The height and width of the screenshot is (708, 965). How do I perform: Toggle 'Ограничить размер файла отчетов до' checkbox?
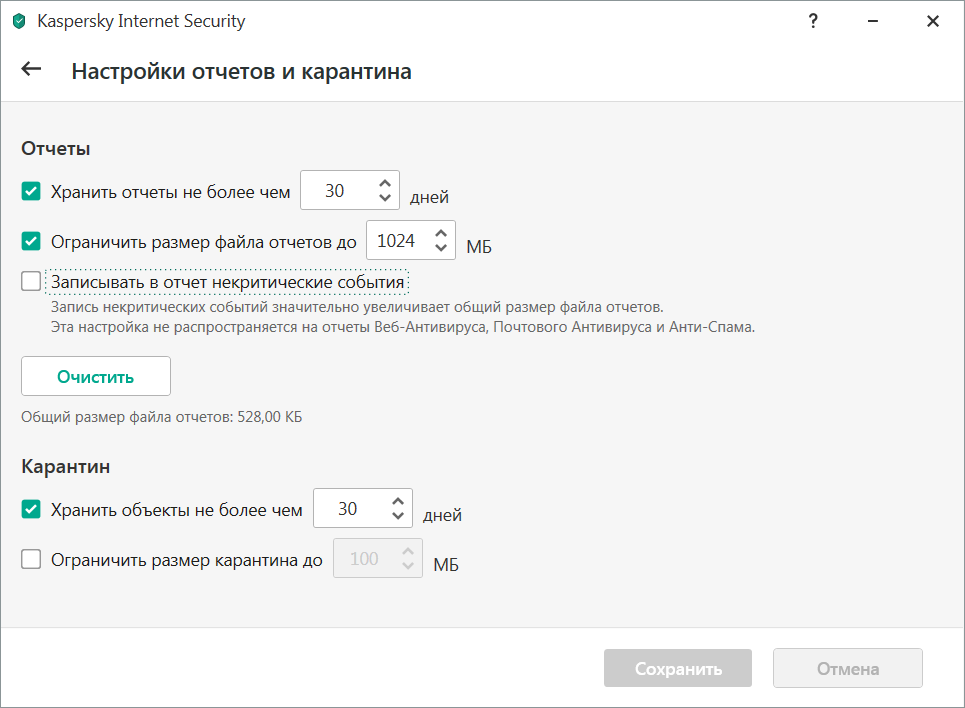(31, 241)
